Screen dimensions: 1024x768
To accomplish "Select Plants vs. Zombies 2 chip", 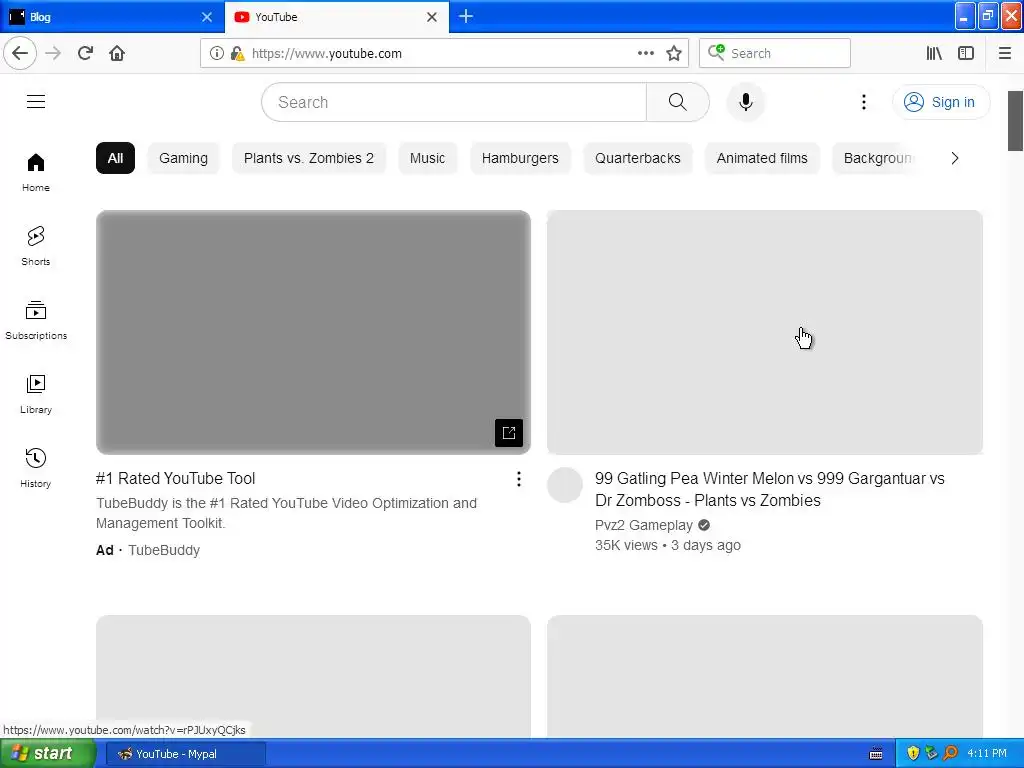I will point(309,158).
